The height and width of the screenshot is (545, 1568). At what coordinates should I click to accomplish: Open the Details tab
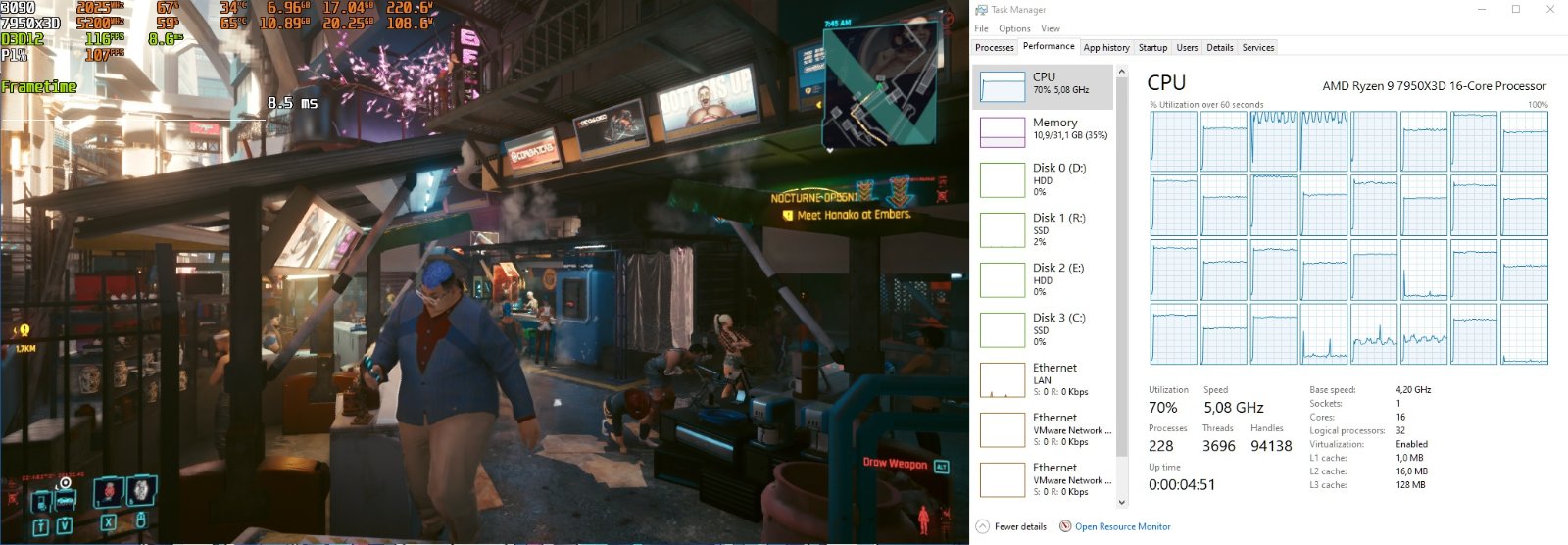pos(1220,47)
